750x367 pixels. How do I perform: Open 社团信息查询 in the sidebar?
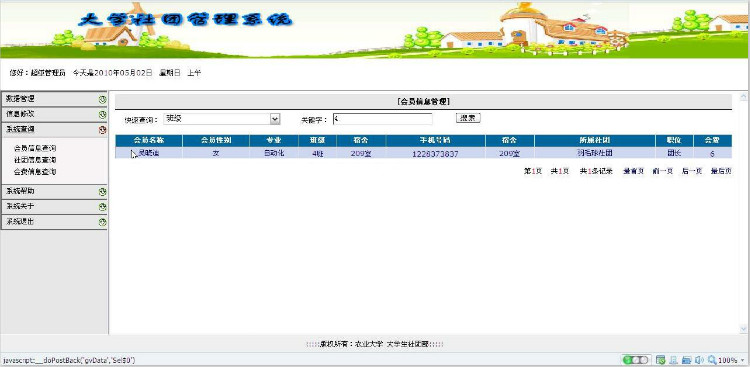point(35,160)
